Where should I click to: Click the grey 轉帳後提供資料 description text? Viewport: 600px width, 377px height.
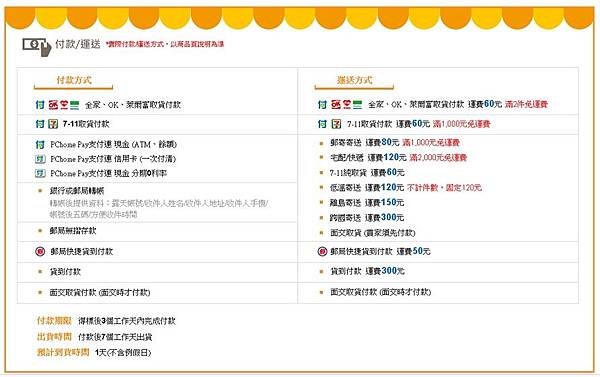click(159, 209)
